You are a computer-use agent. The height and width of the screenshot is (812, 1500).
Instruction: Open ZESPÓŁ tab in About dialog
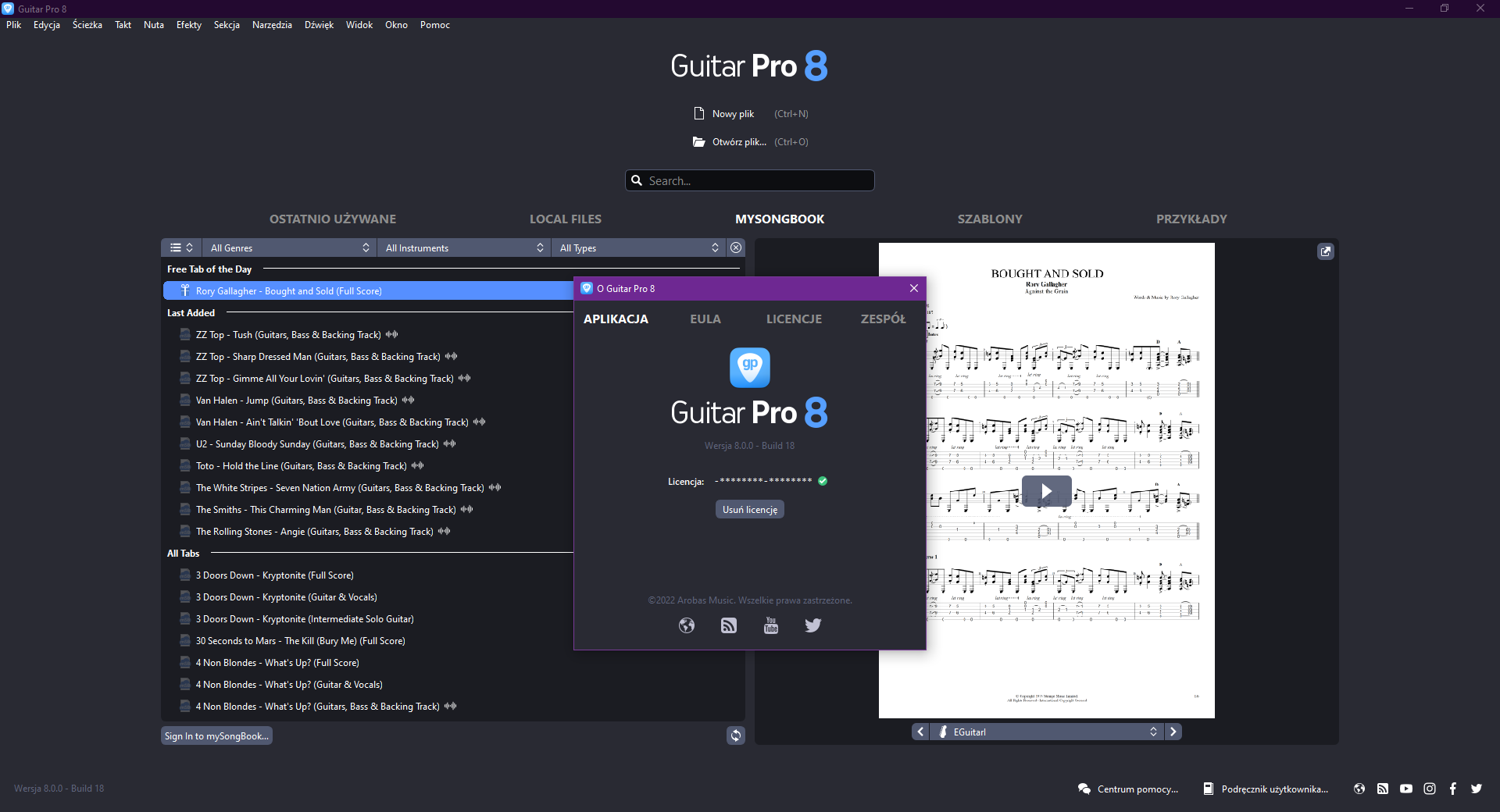tap(884, 319)
